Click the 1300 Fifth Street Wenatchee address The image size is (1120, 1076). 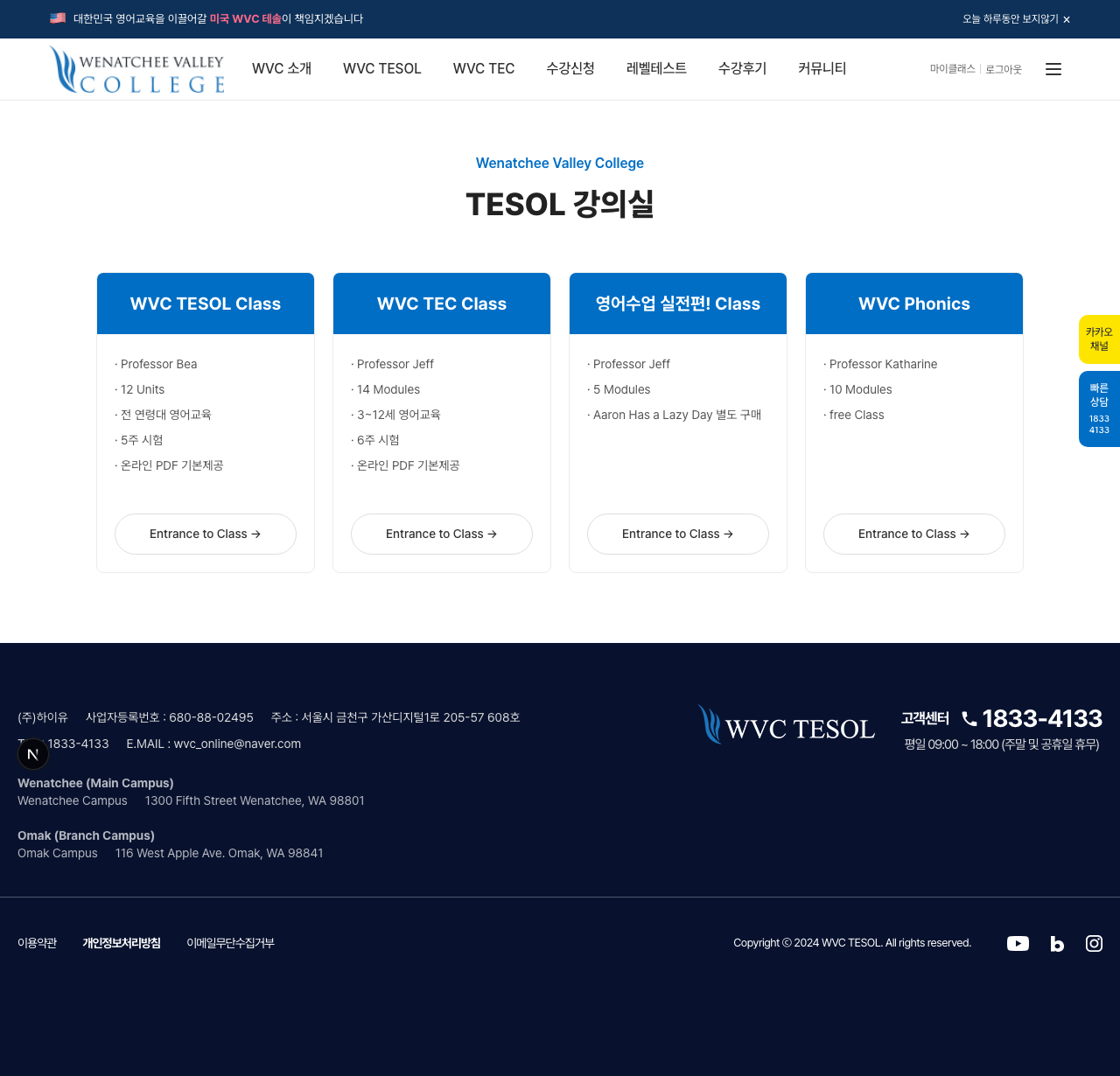click(x=255, y=800)
